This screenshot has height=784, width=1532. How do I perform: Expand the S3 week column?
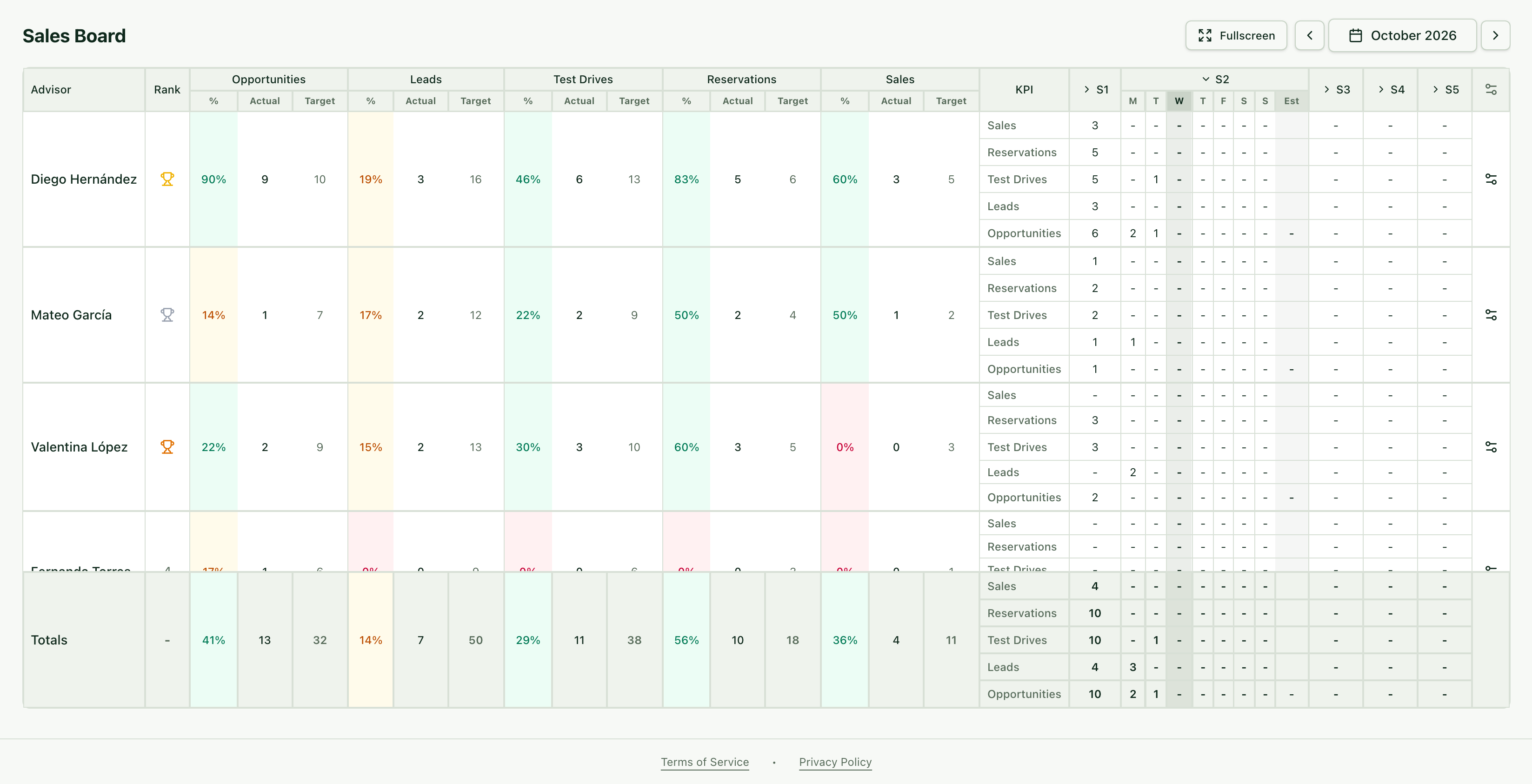1336,90
